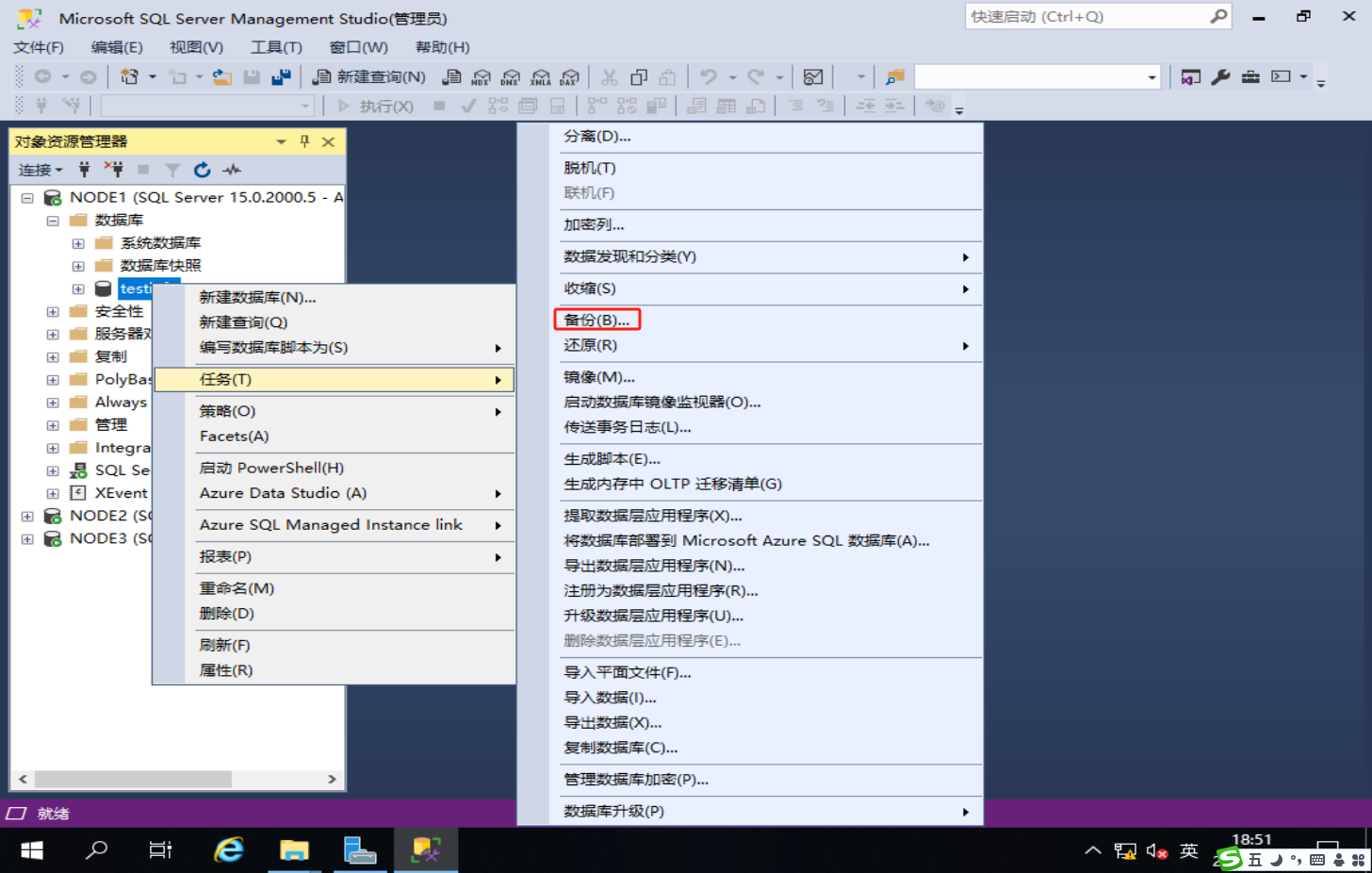Open a new MDX query
1372x873 pixels.
(x=482, y=77)
